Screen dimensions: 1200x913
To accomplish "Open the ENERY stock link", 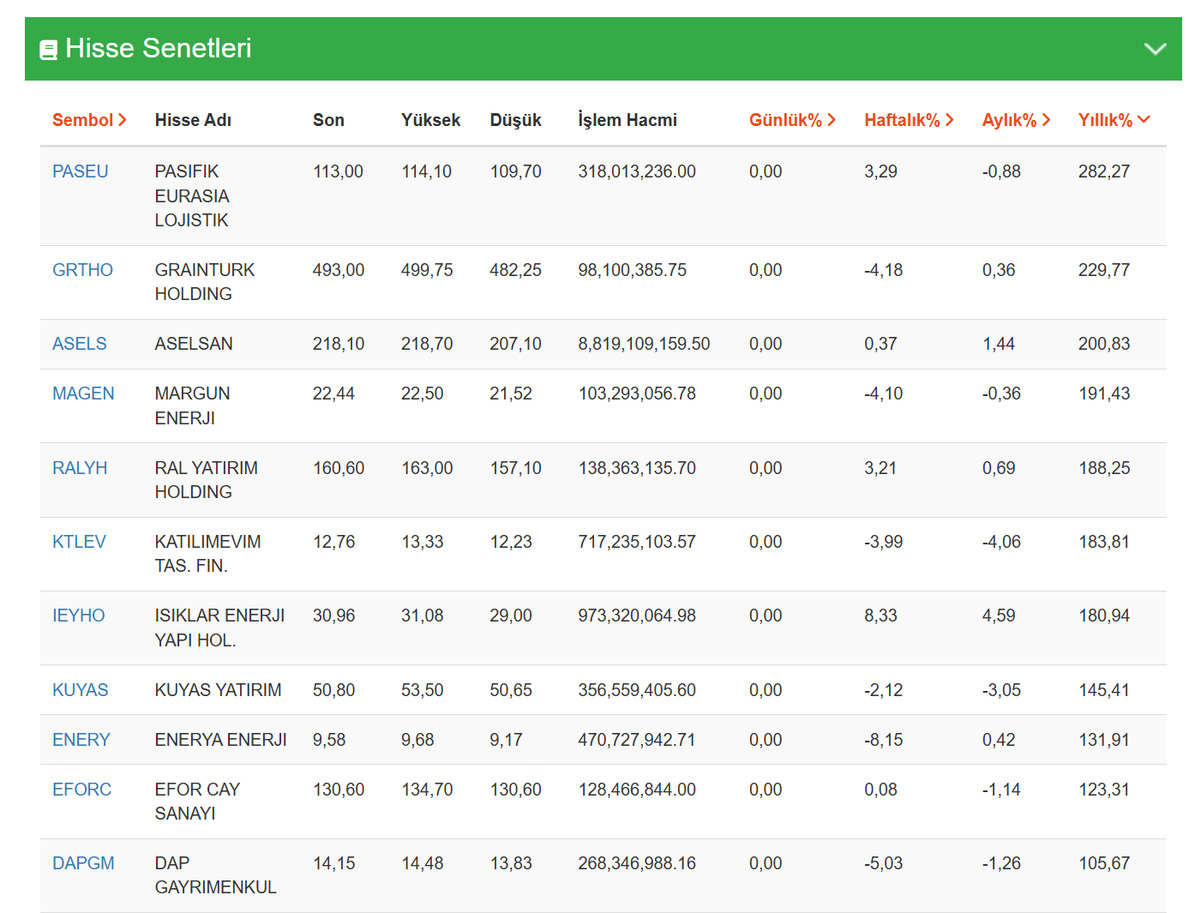I will click(81, 740).
